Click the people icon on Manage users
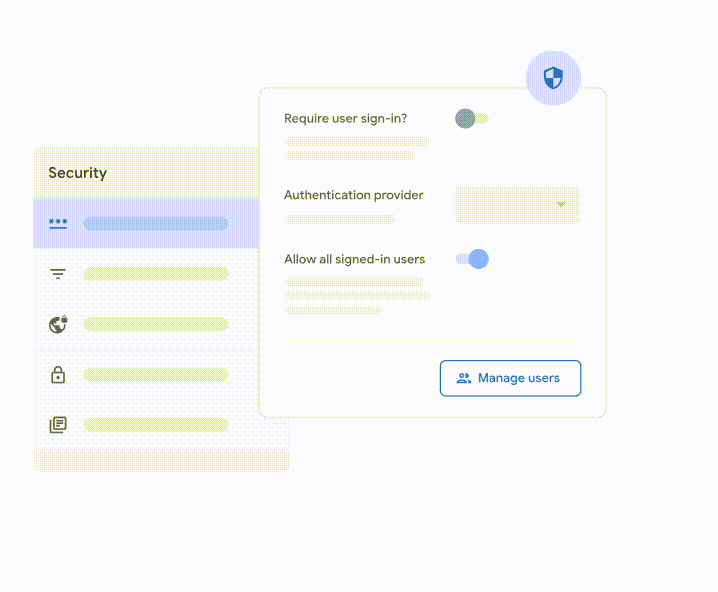The height and width of the screenshot is (592, 718). (x=463, y=378)
